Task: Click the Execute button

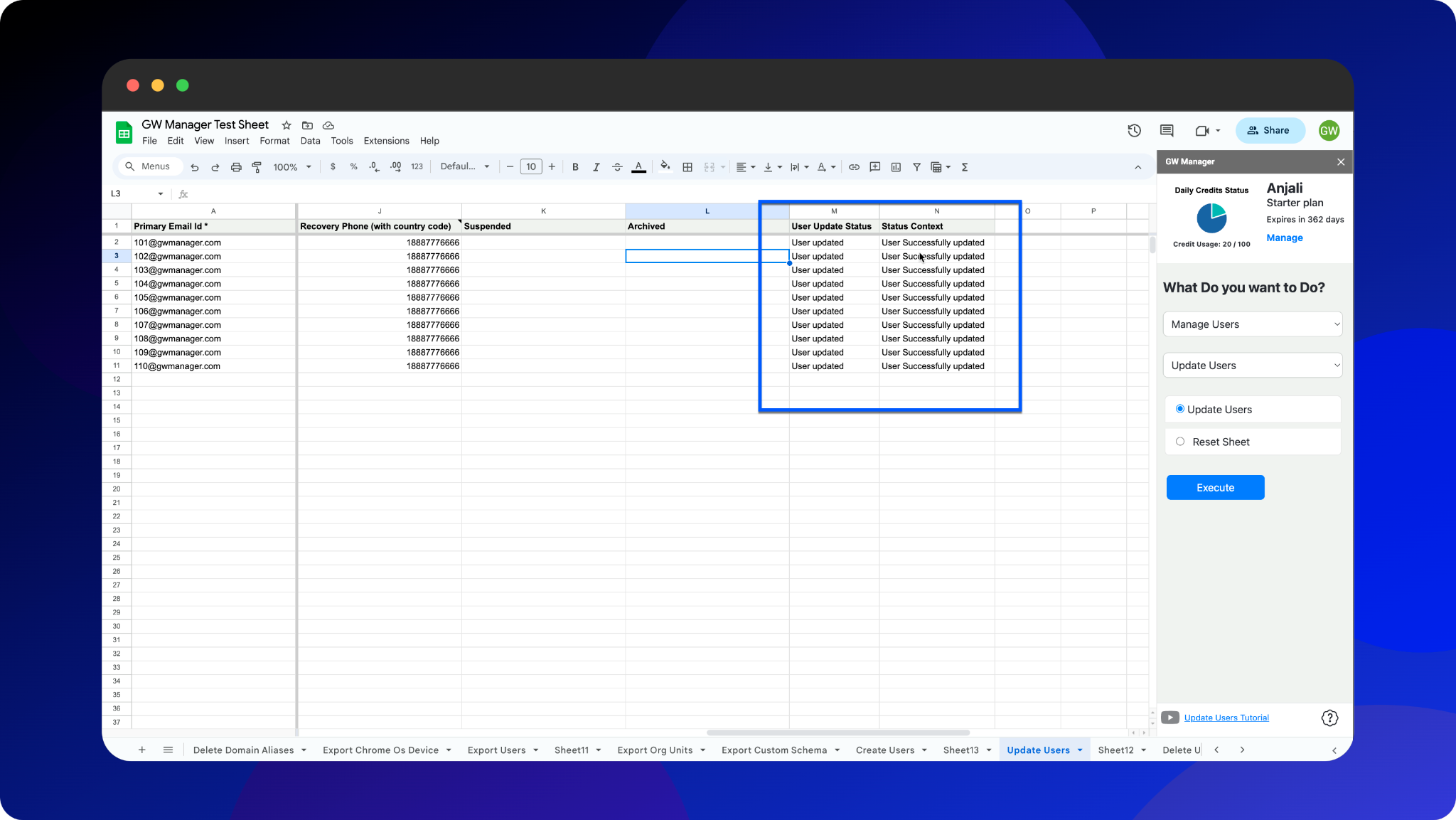Action: point(1215,487)
